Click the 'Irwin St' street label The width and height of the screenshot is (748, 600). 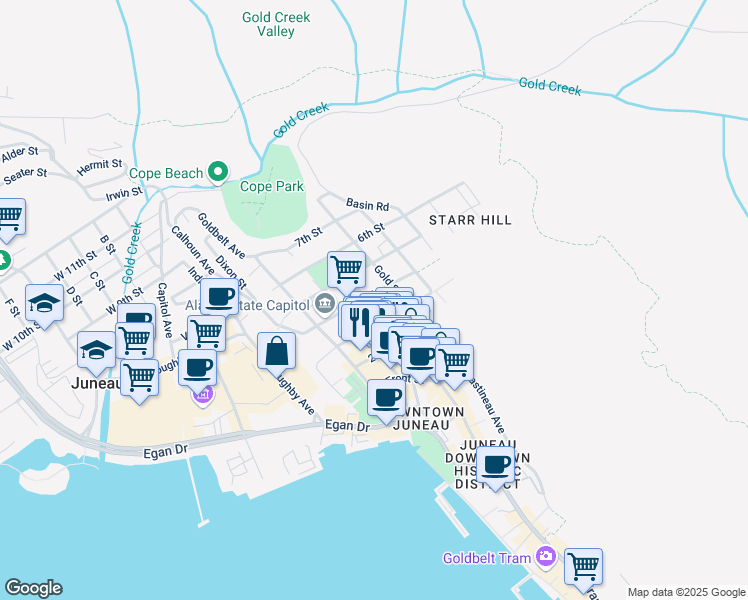click(x=124, y=194)
